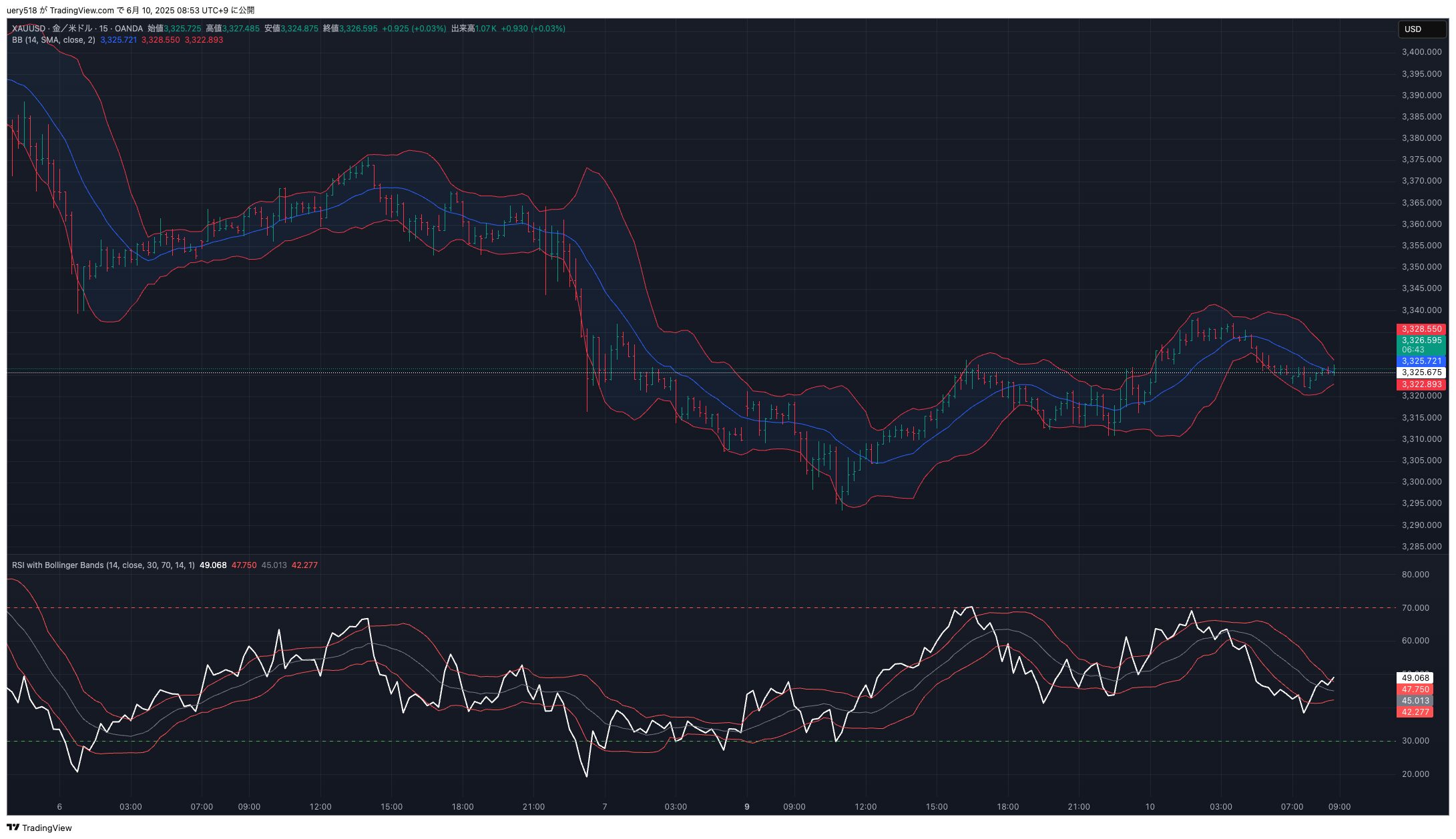1456x839 pixels.
Task: Click the 80.000 RSI axis value
Action: 1415,575
